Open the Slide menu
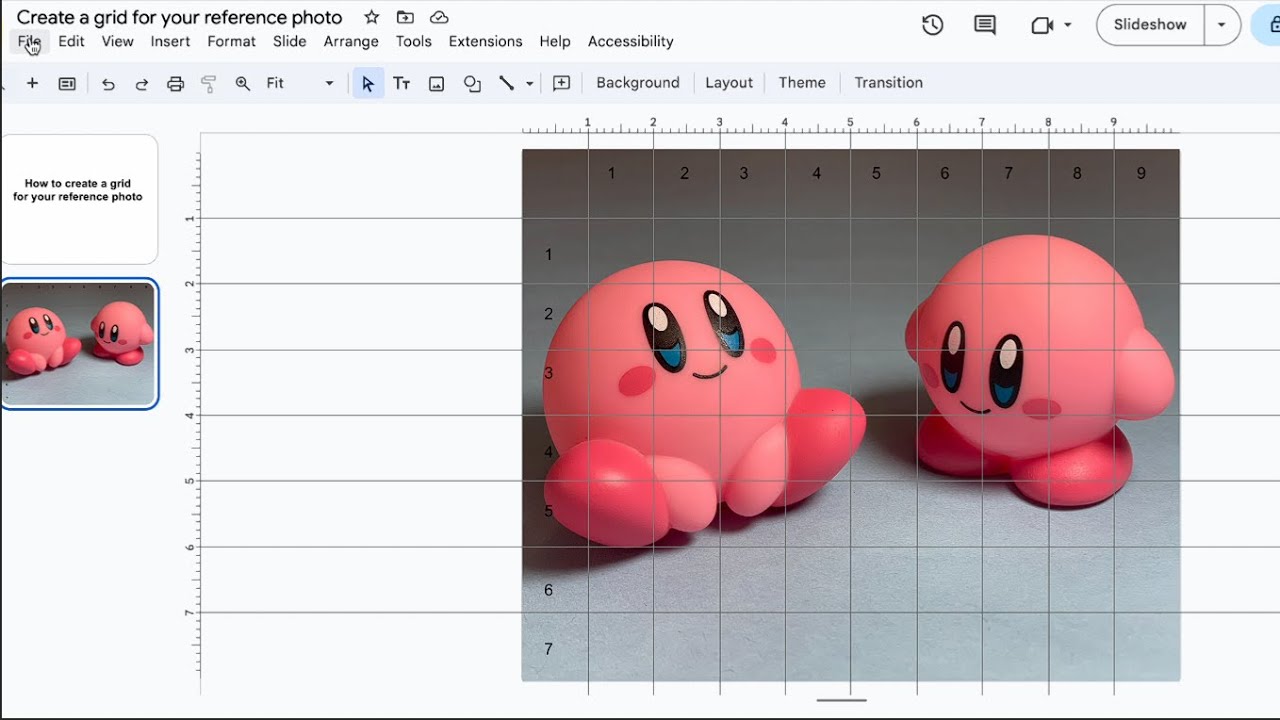 [x=289, y=41]
